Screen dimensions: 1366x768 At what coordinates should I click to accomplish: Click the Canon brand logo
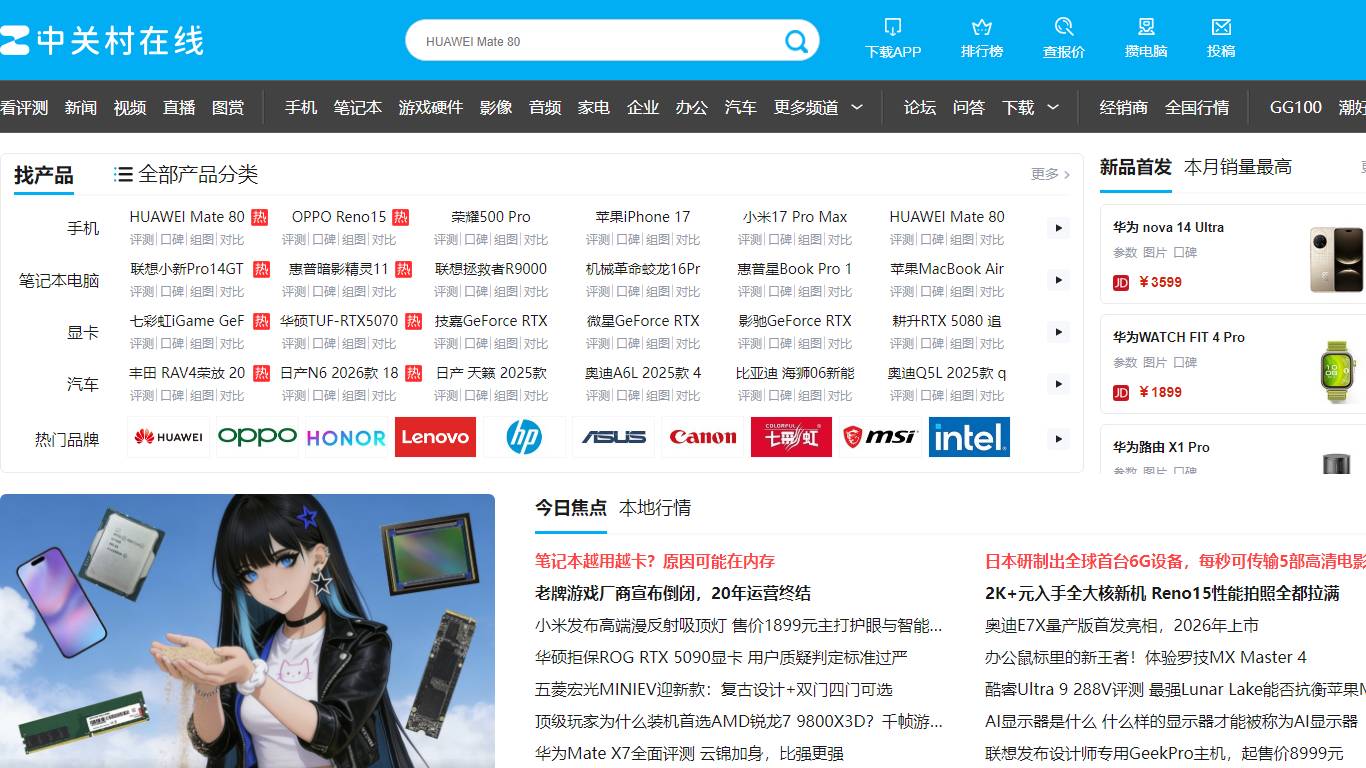click(703, 437)
